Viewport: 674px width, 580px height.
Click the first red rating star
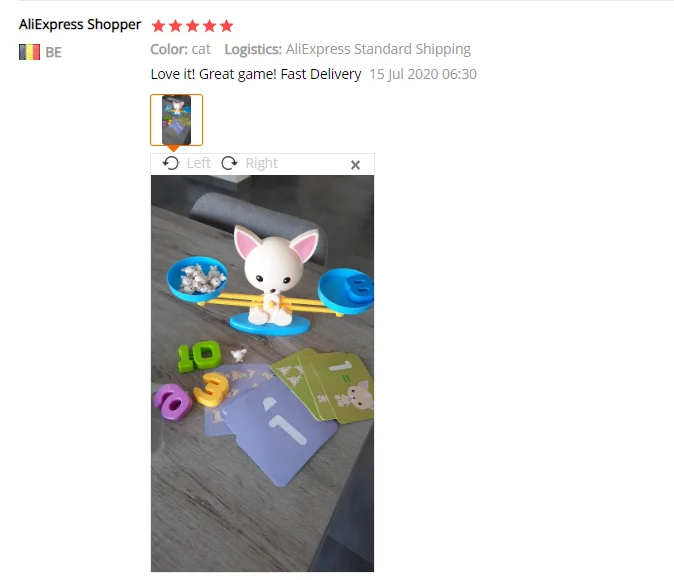tap(158, 26)
